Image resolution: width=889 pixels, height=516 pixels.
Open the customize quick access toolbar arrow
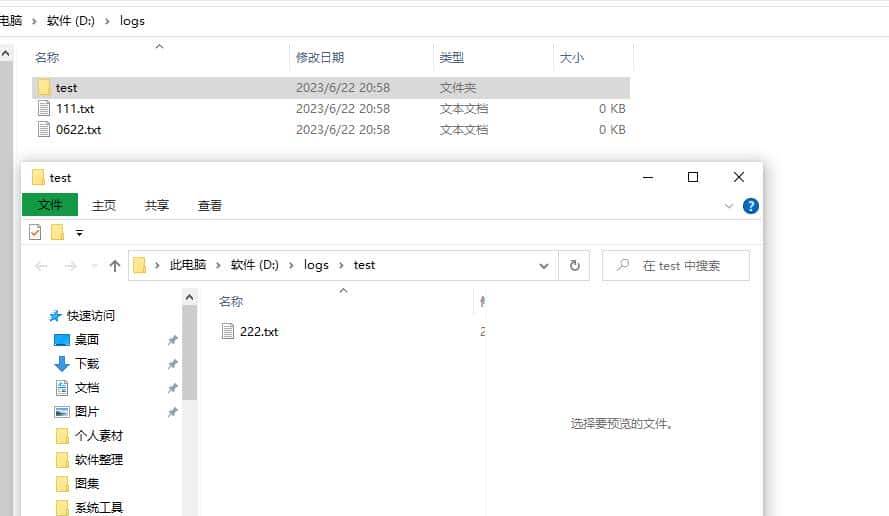pos(79,233)
